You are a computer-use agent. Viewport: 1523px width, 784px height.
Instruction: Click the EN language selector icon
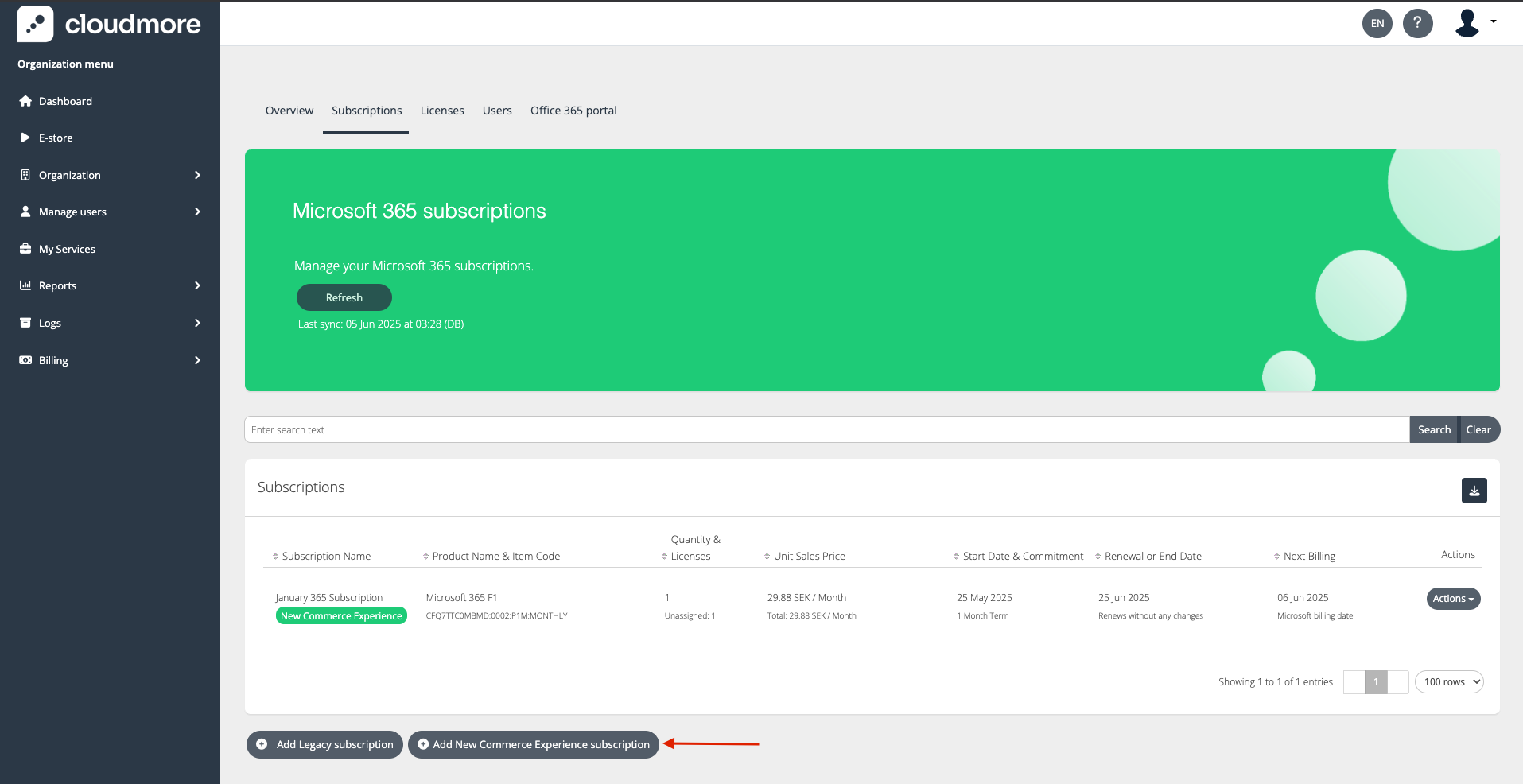click(x=1377, y=23)
